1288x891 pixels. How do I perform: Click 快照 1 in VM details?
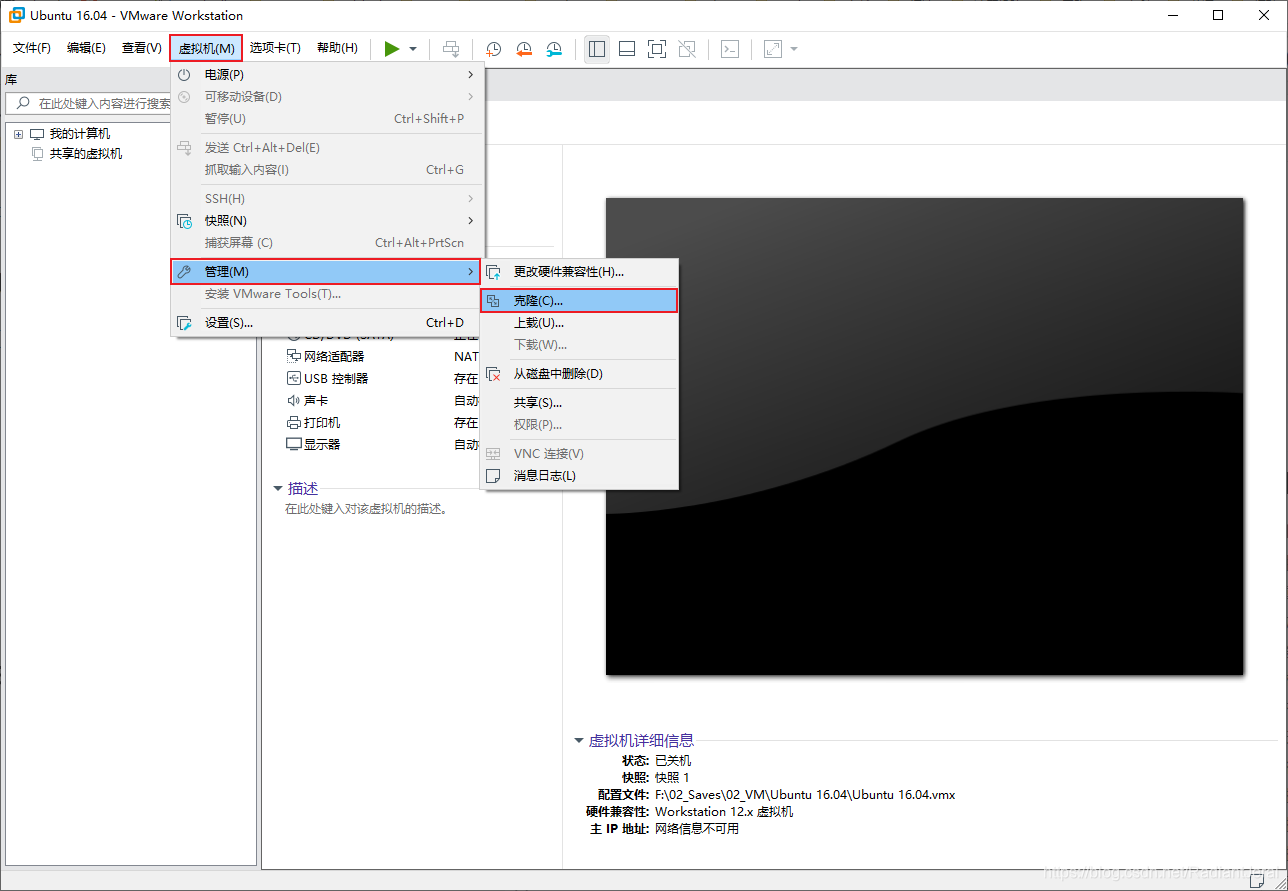[x=672, y=778]
